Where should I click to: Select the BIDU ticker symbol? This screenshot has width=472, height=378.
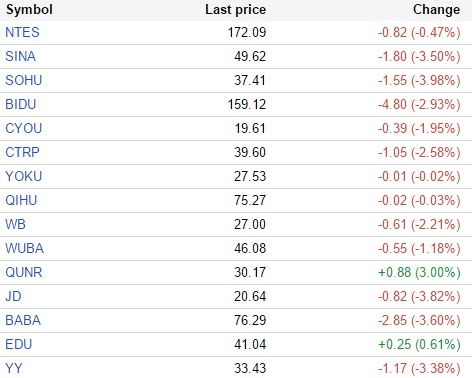(21, 104)
